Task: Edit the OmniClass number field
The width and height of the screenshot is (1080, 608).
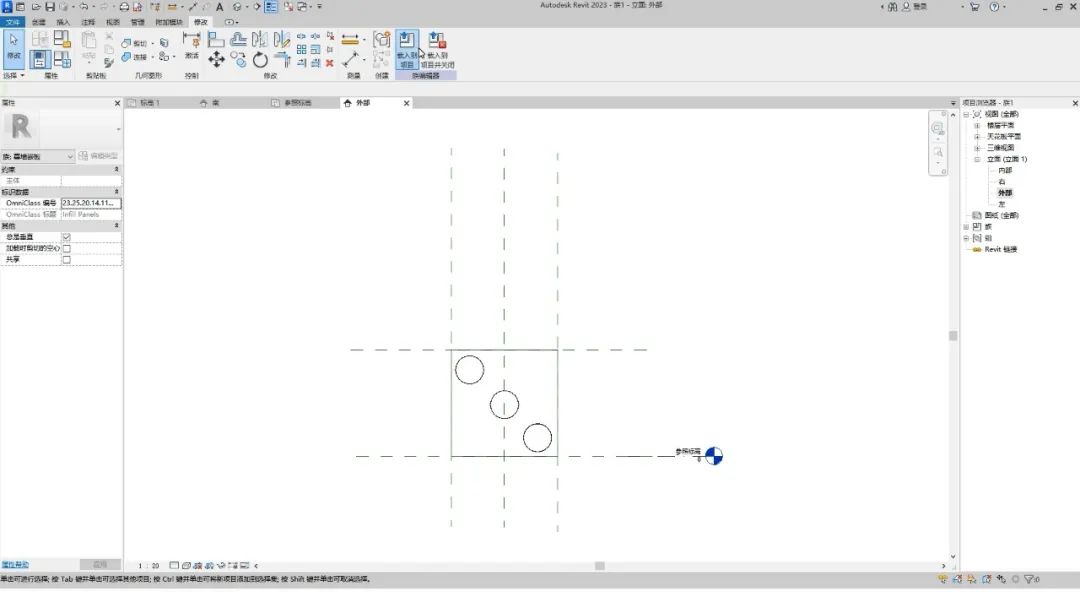Action: 91,203
